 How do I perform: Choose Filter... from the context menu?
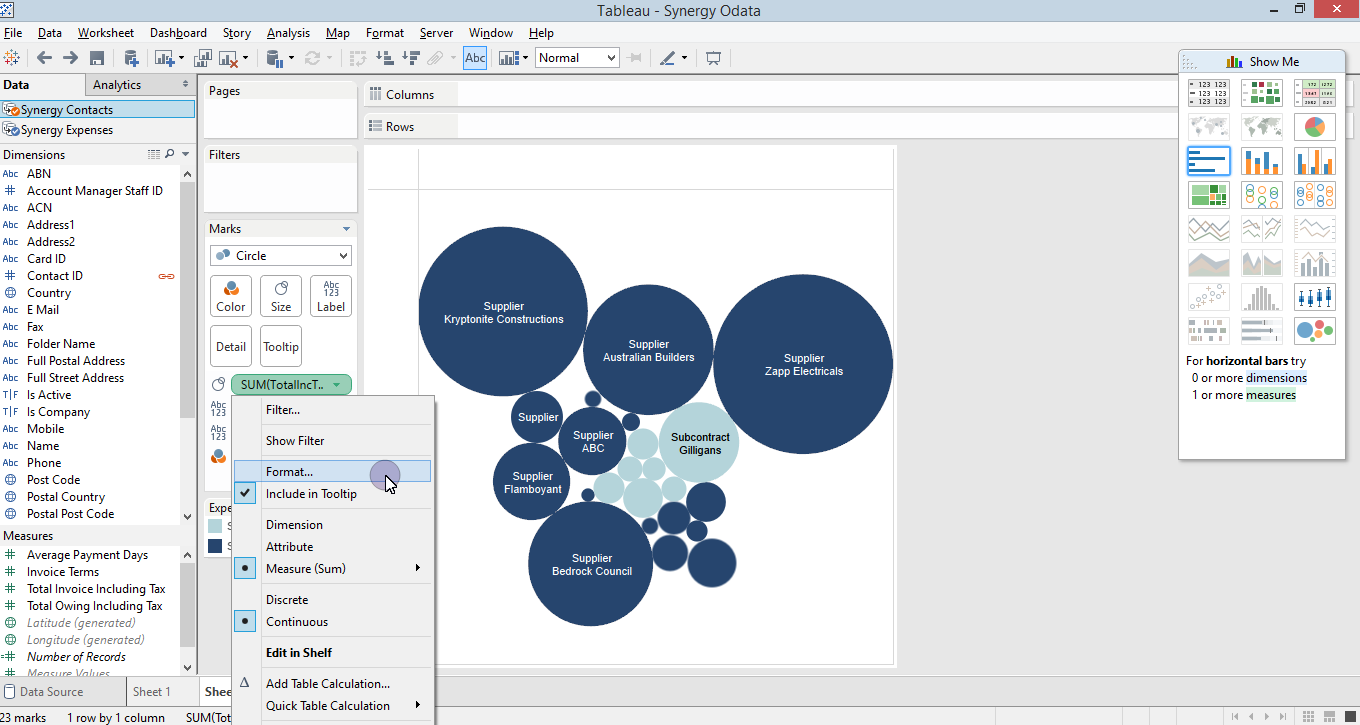[283, 409]
